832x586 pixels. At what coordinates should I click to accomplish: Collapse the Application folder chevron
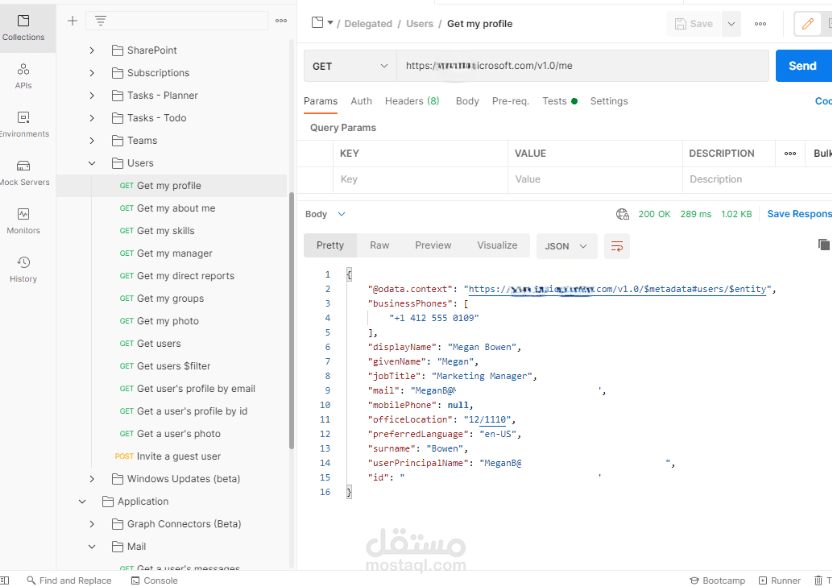[82, 502]
